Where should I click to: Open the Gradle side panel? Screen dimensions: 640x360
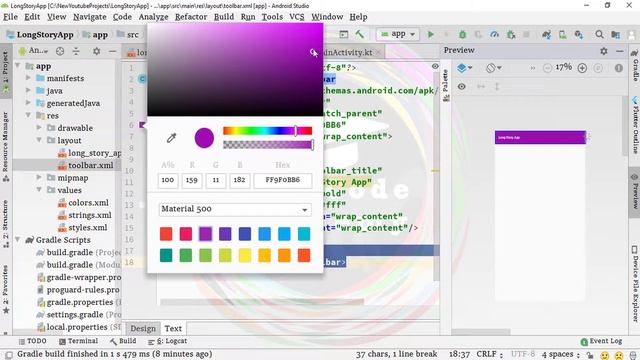(x=635, y=66)
